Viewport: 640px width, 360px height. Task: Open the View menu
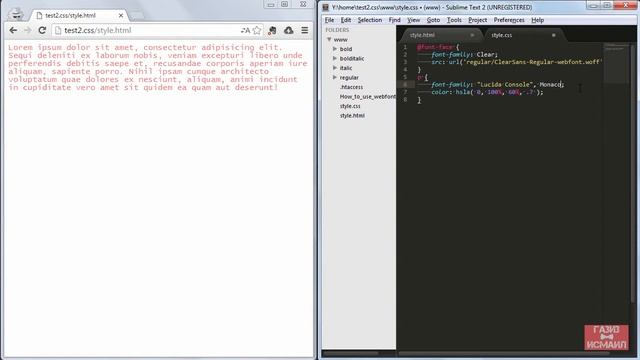tap(413, 20)
